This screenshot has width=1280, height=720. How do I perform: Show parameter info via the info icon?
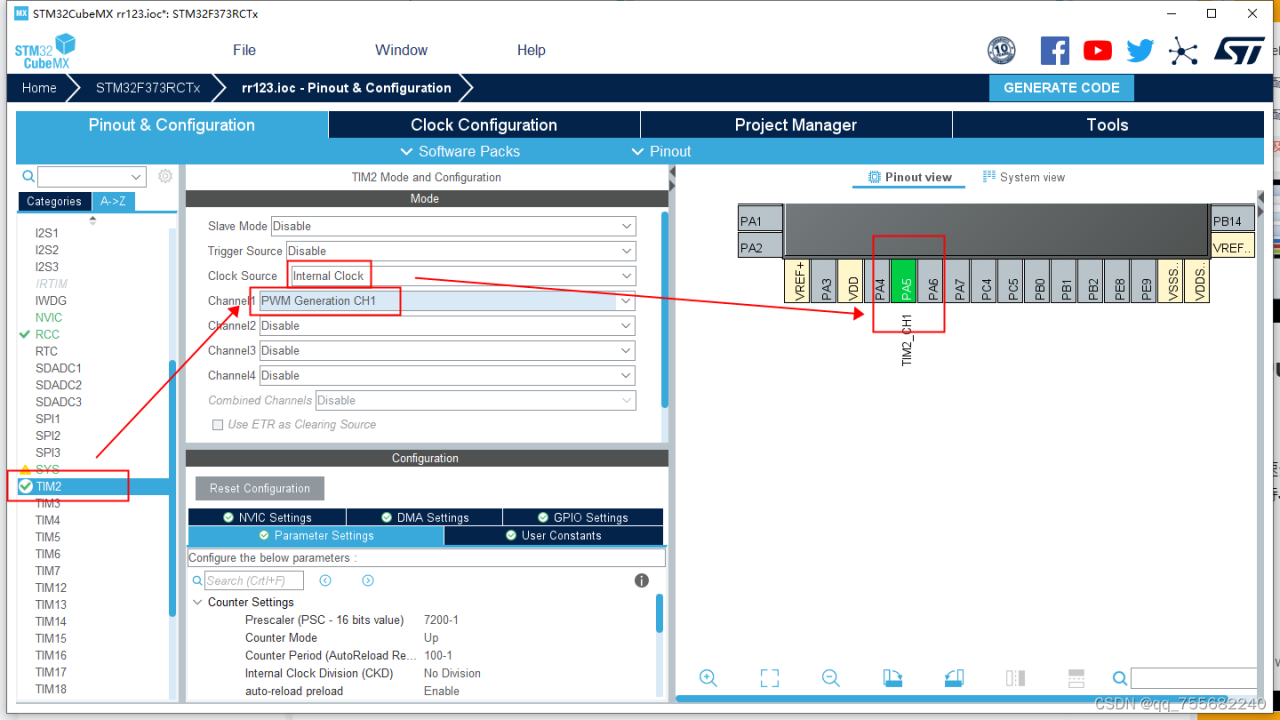[642, 581]
